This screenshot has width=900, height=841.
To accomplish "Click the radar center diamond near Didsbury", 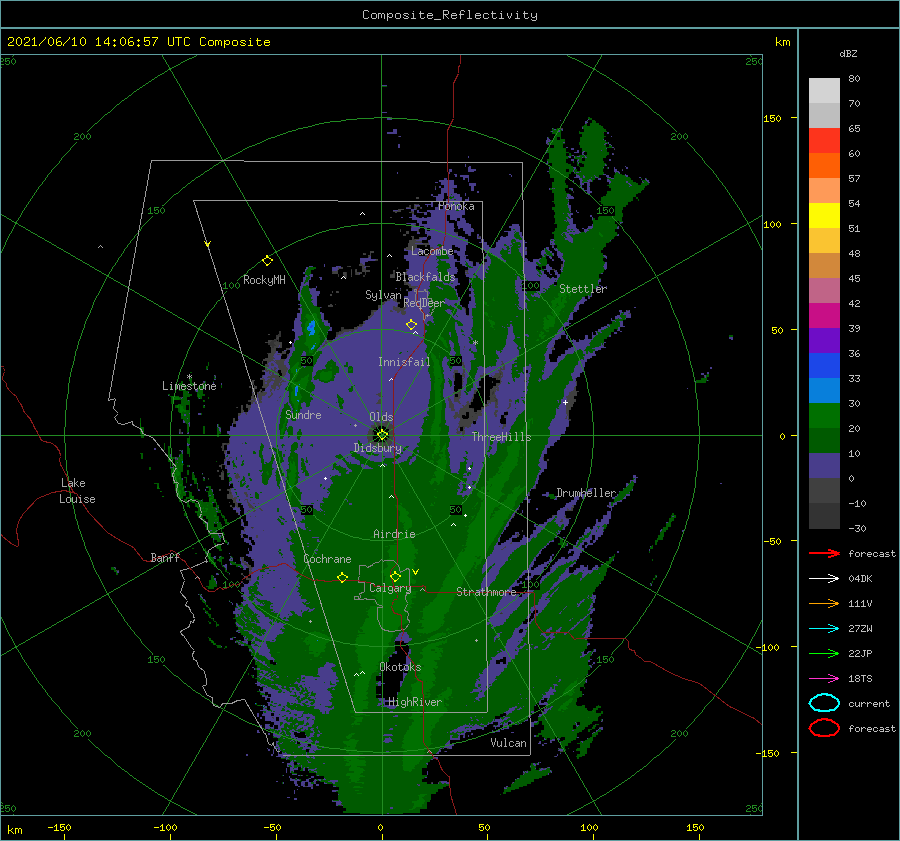I will tap(382, 435).
